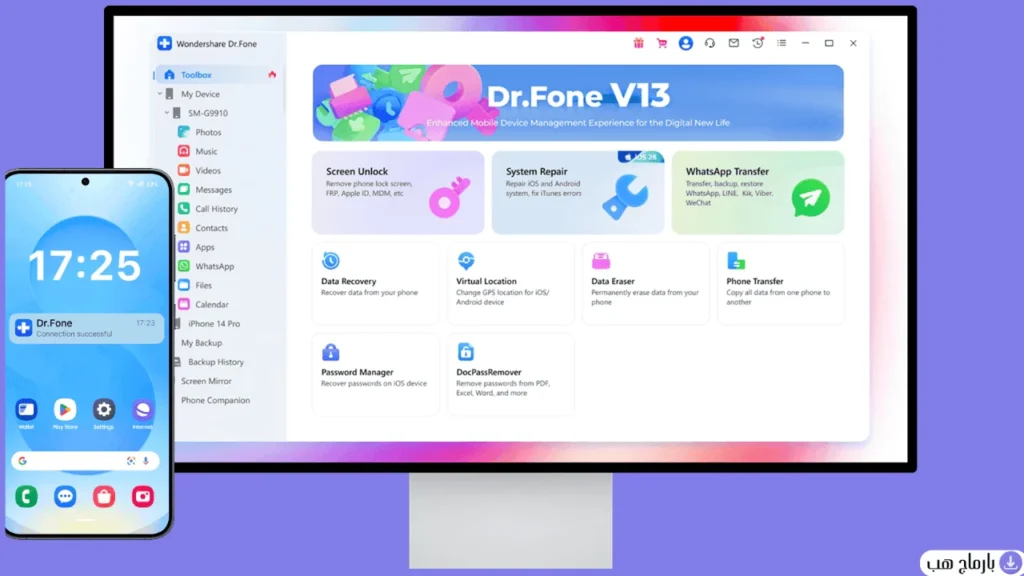1024x576 pixels.
Task: Click the headset support icon
Action: (710, 43)
